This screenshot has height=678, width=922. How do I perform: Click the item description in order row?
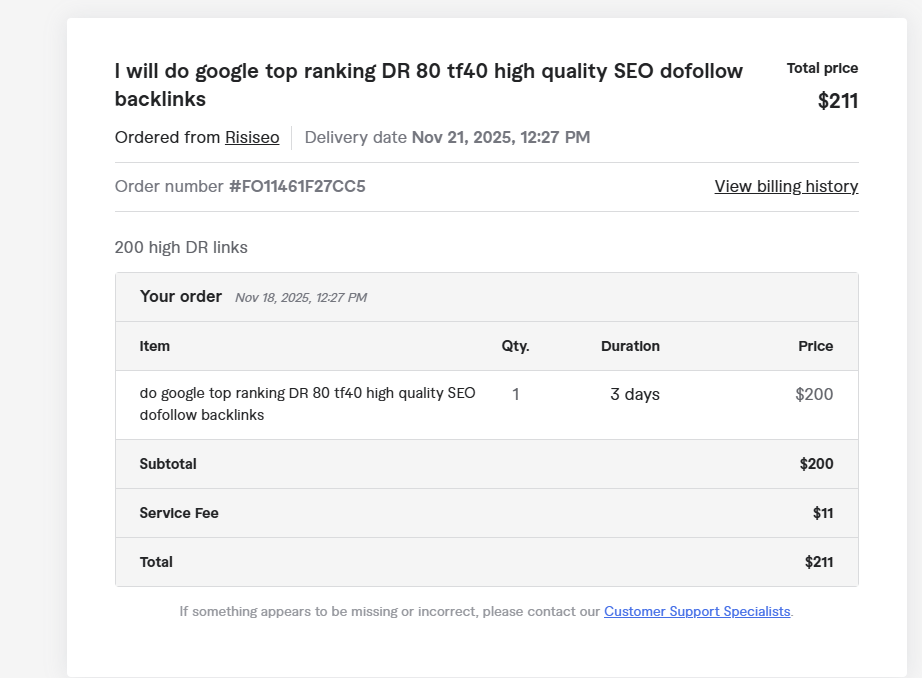click(x=307, y=404)
